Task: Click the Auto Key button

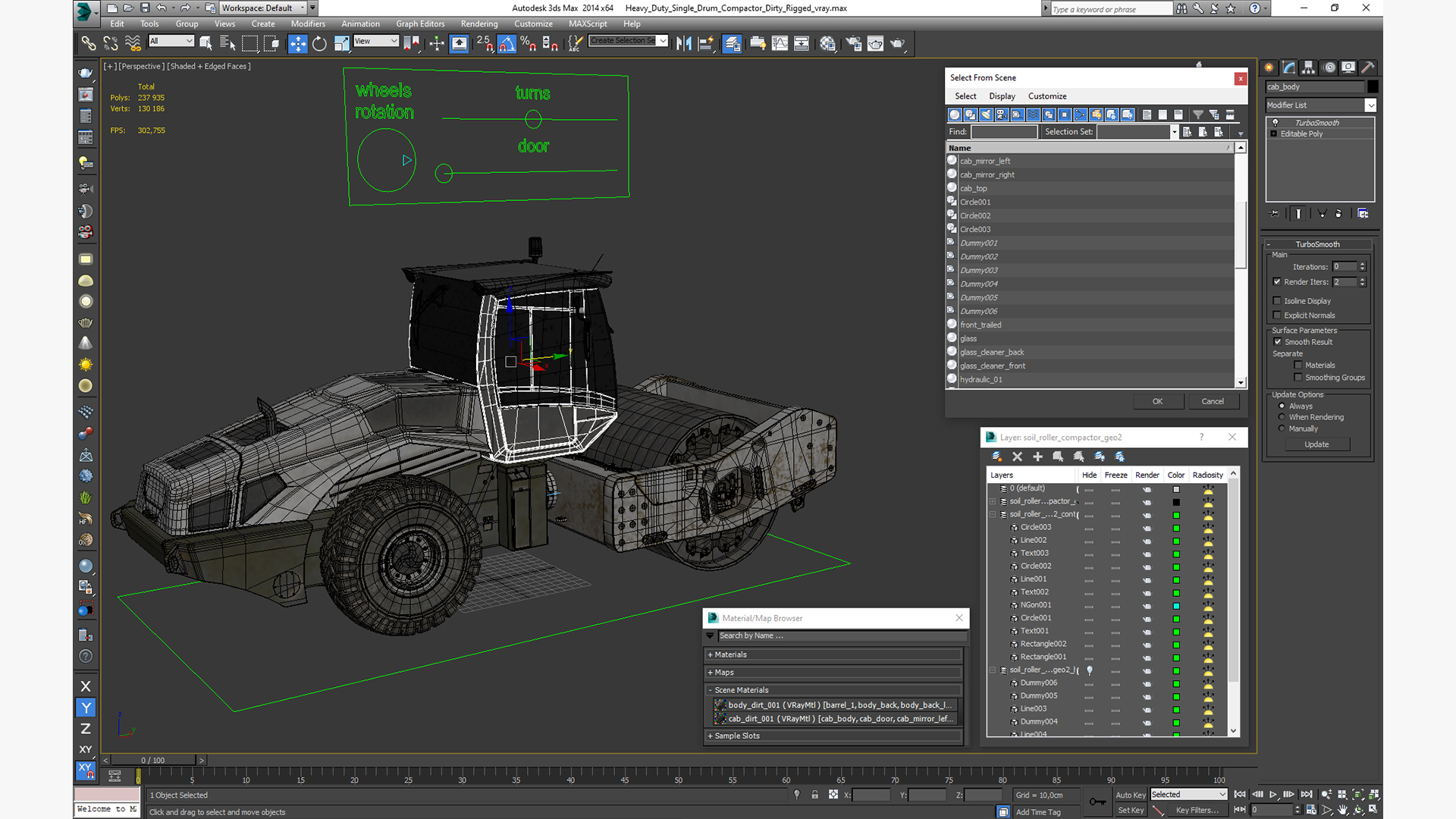Action: pyautogui.click(x=1130, y=795)
